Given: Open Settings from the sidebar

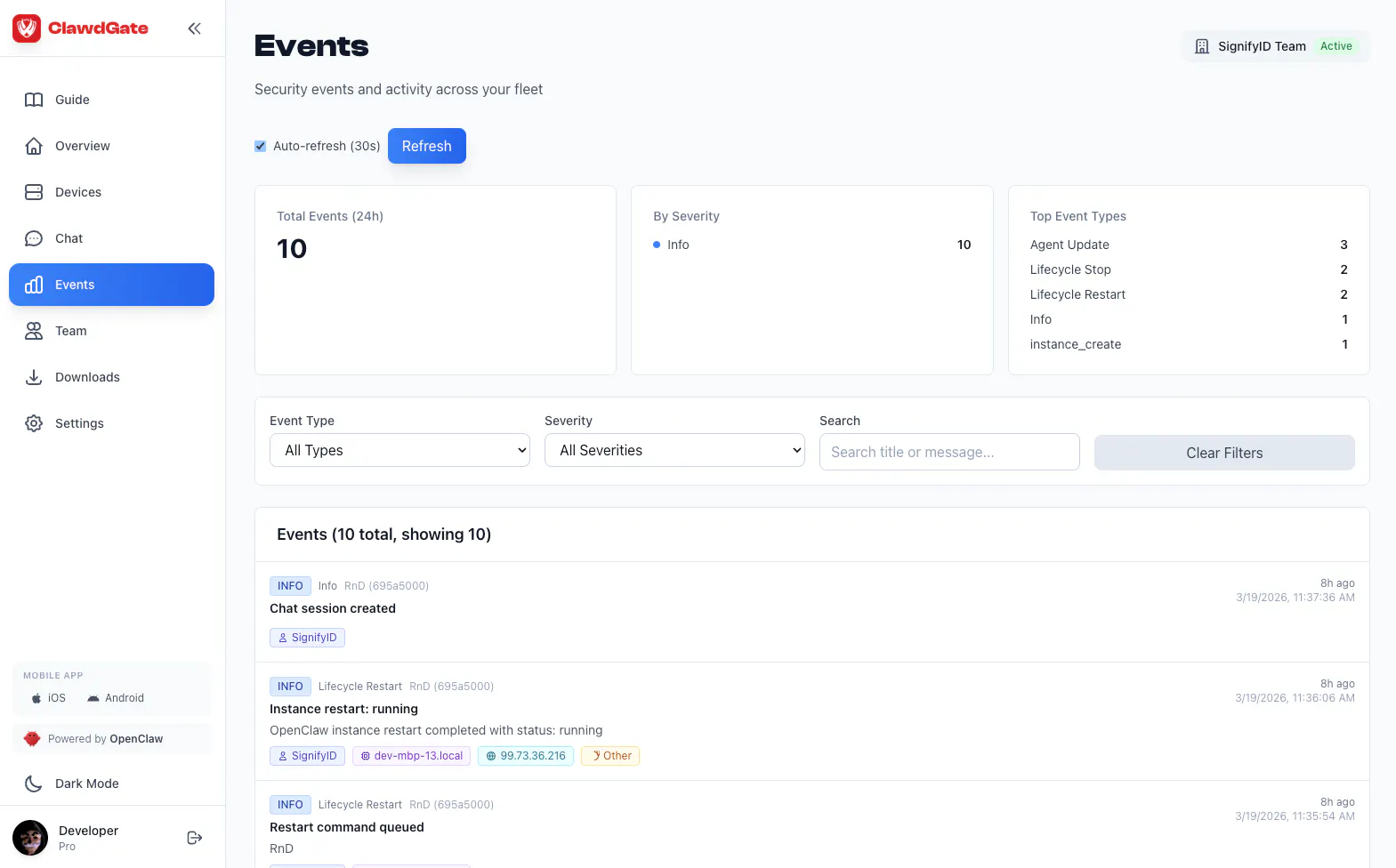Looking at the screenshot, I should click(x=111, y=423).
